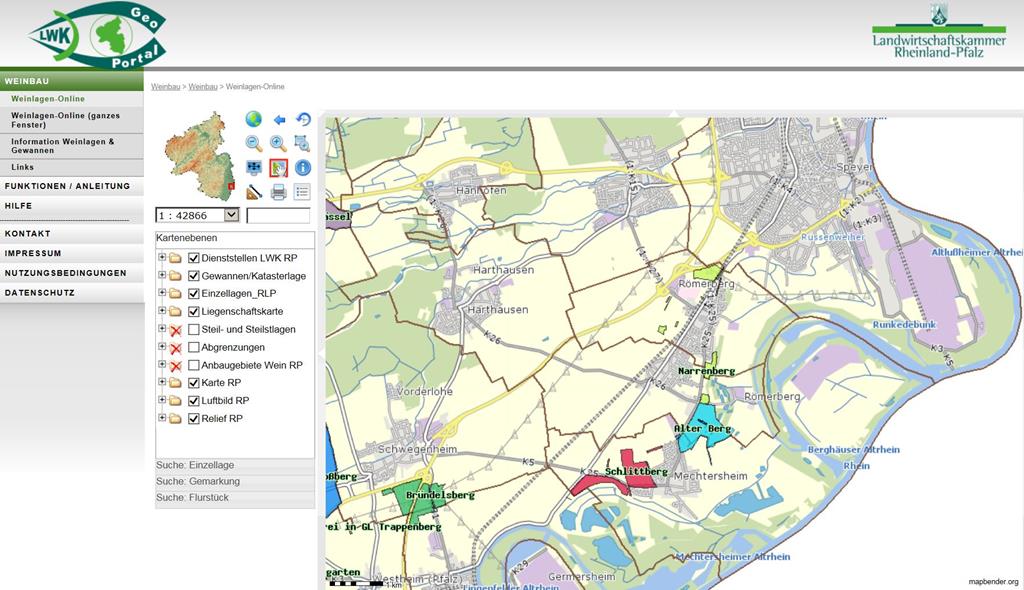
Task: Toggle Karte RP layer checkbox
Action: coord(194,383)
